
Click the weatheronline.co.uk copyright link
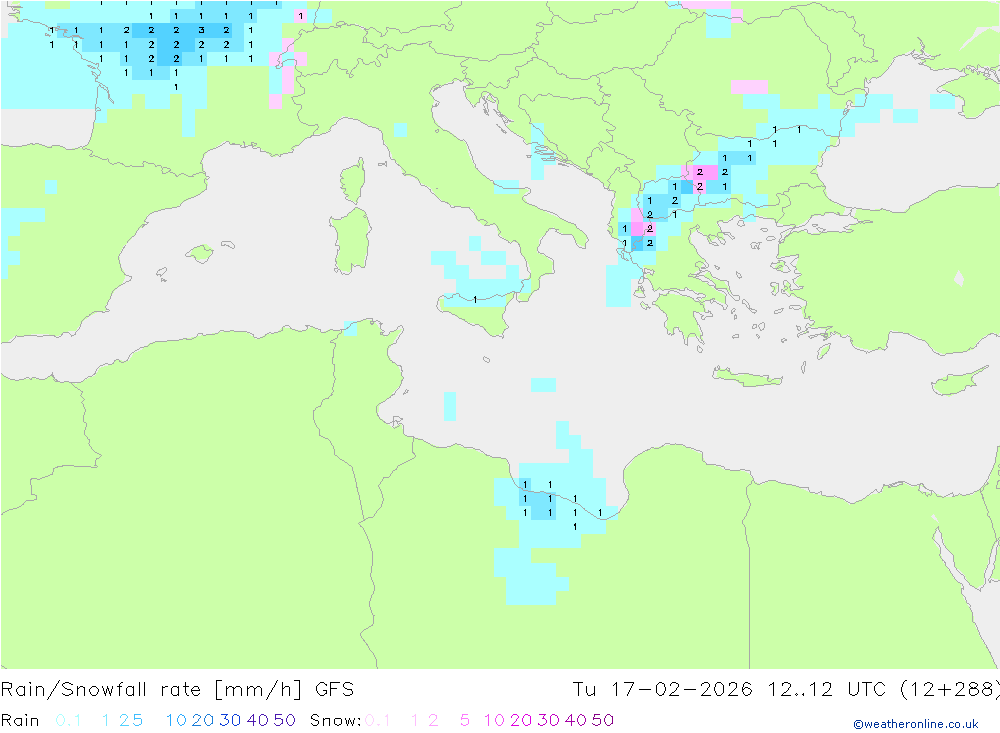pos(916,724)
